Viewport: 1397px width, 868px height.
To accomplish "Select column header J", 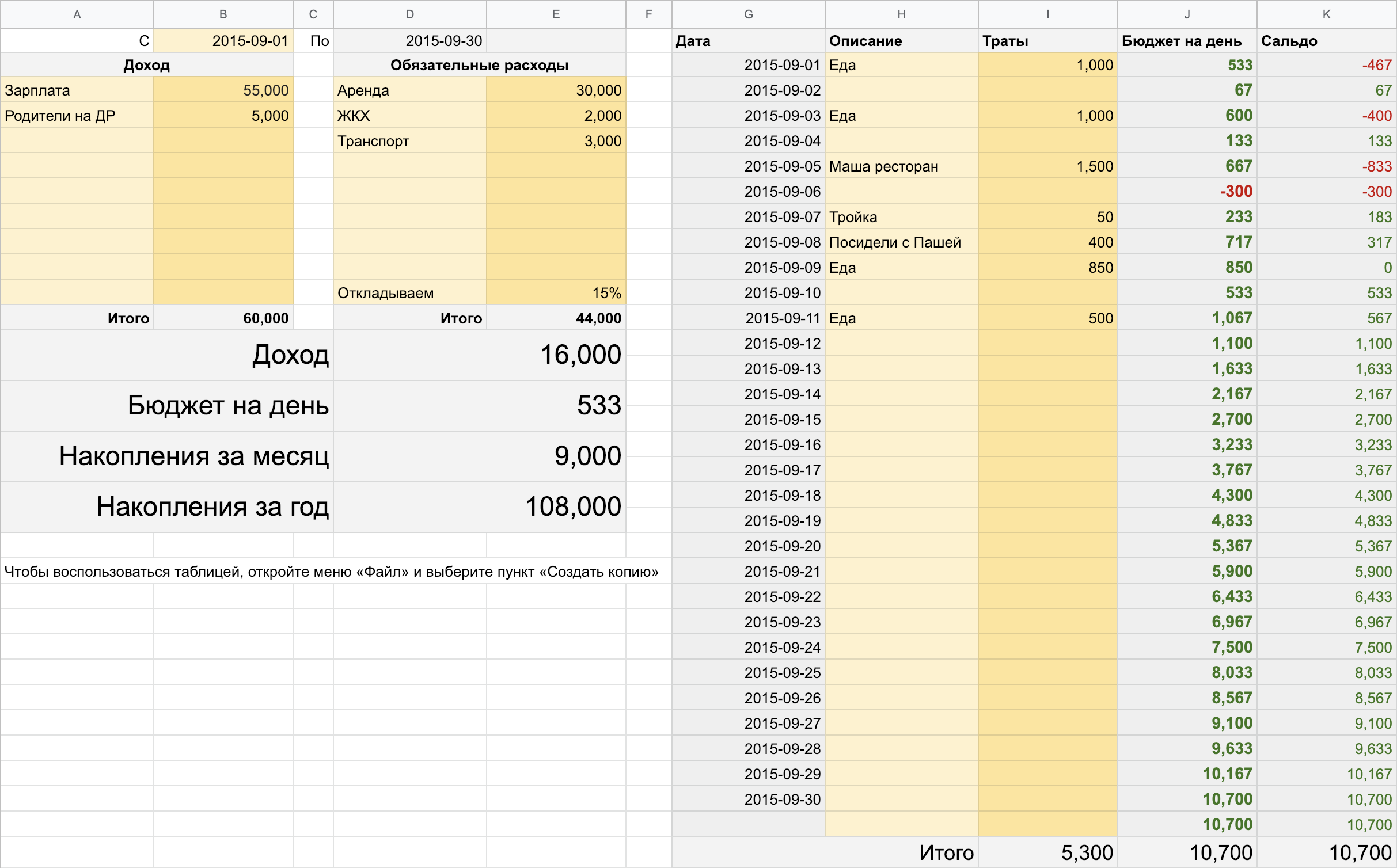I will click(x=1187, y=14).
